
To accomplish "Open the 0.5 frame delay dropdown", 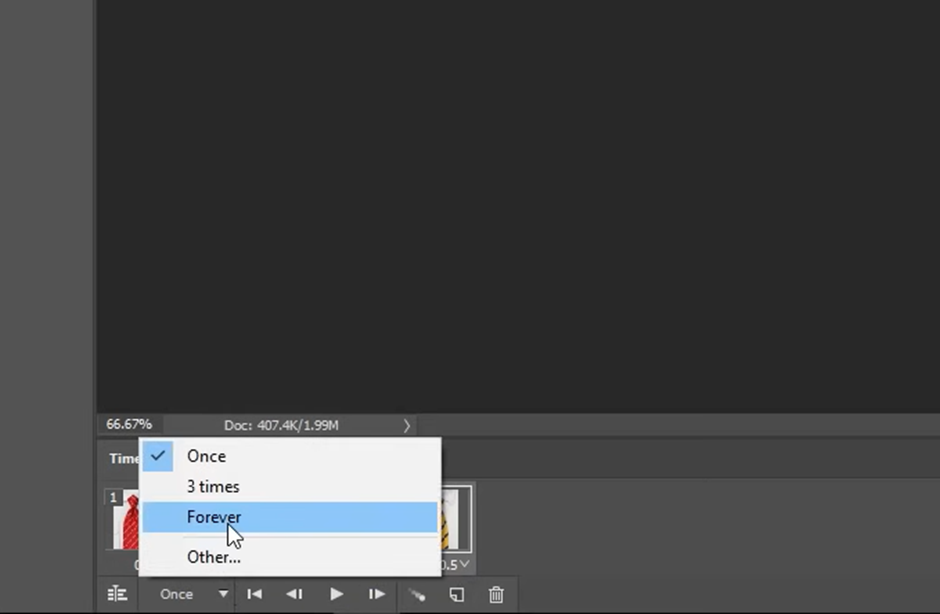I will tap(456, 565).
